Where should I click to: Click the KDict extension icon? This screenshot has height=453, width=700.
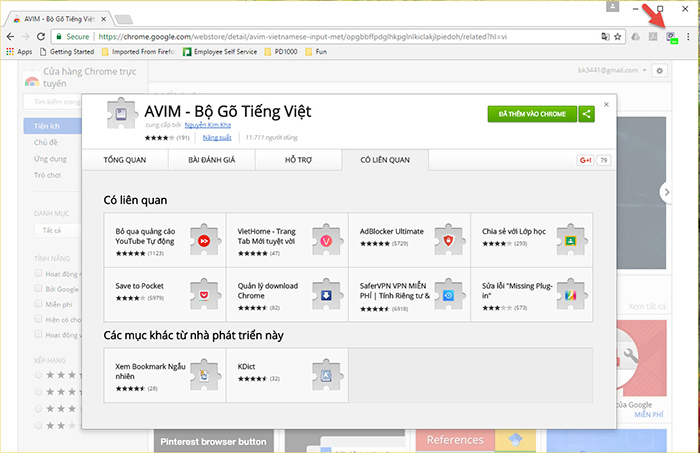click(x=326, y=375)
